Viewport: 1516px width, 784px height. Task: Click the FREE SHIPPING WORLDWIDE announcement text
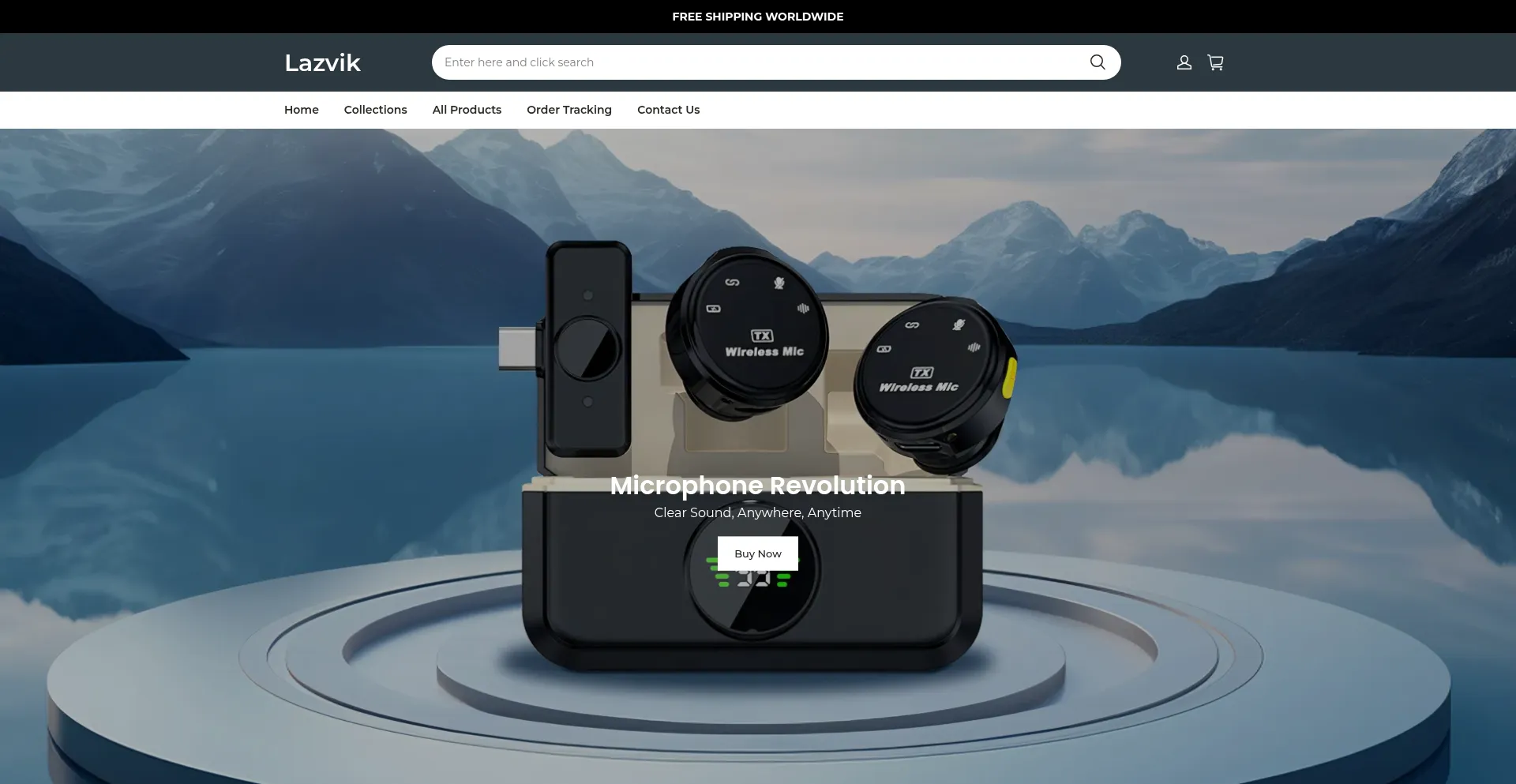(758, 17)
